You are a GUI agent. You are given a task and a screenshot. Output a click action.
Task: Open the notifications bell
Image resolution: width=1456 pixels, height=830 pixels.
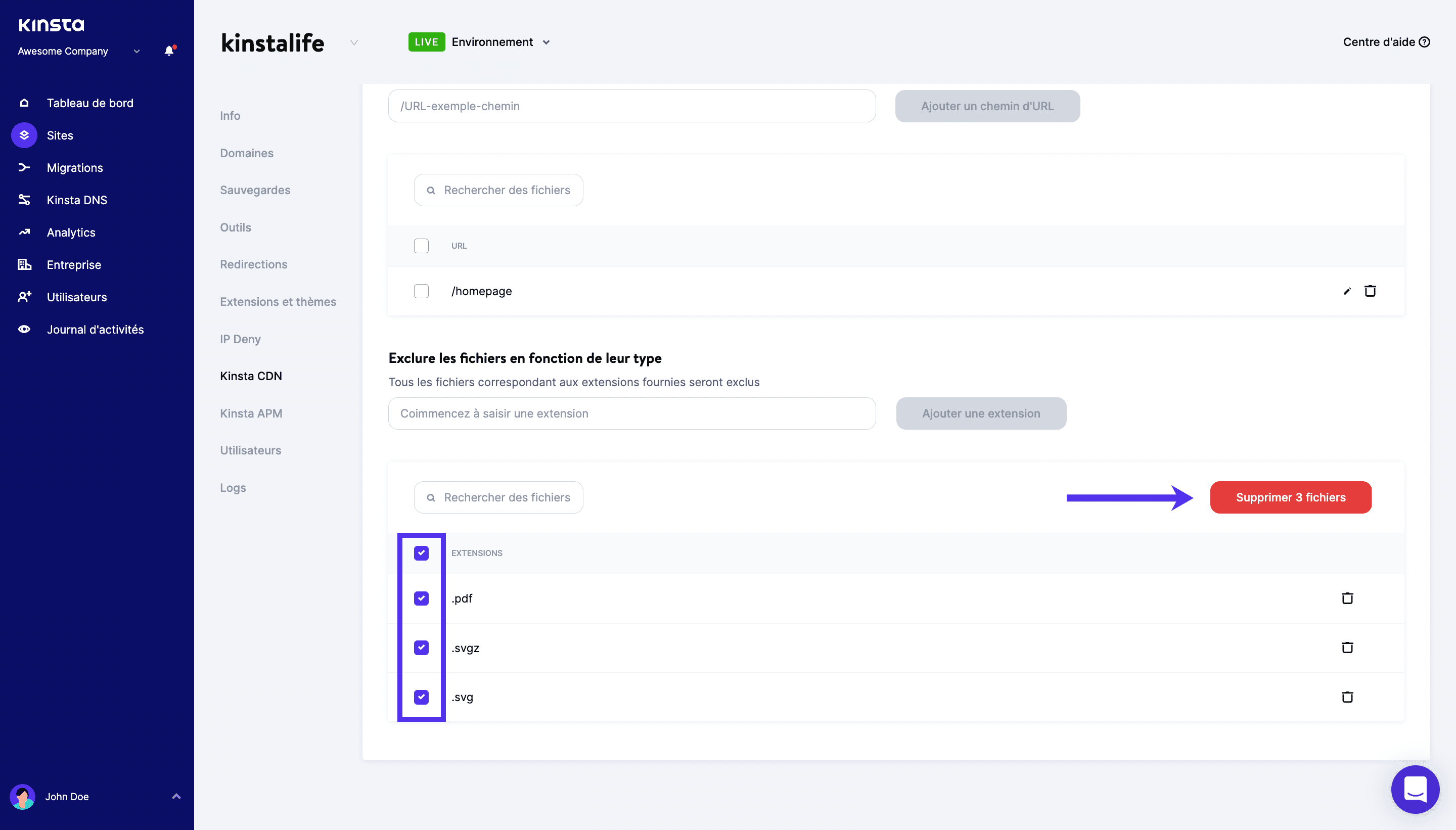tap(169, 51)
